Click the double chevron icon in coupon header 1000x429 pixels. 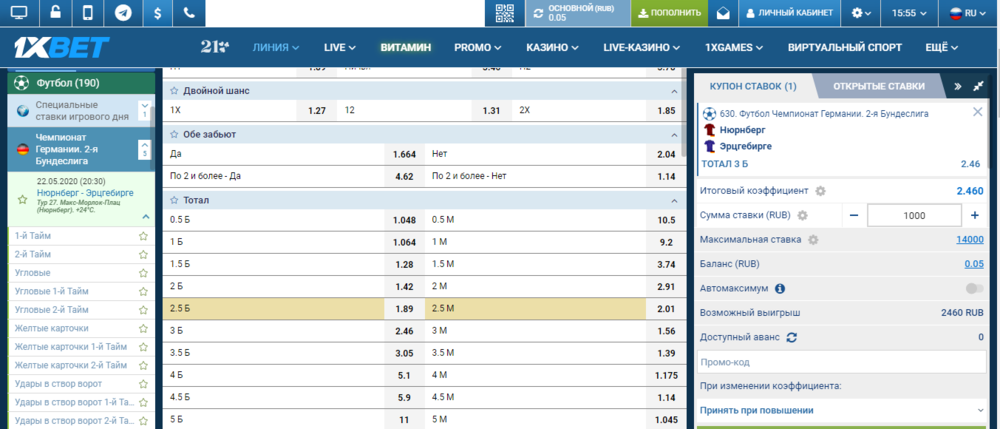click(958, 87)
